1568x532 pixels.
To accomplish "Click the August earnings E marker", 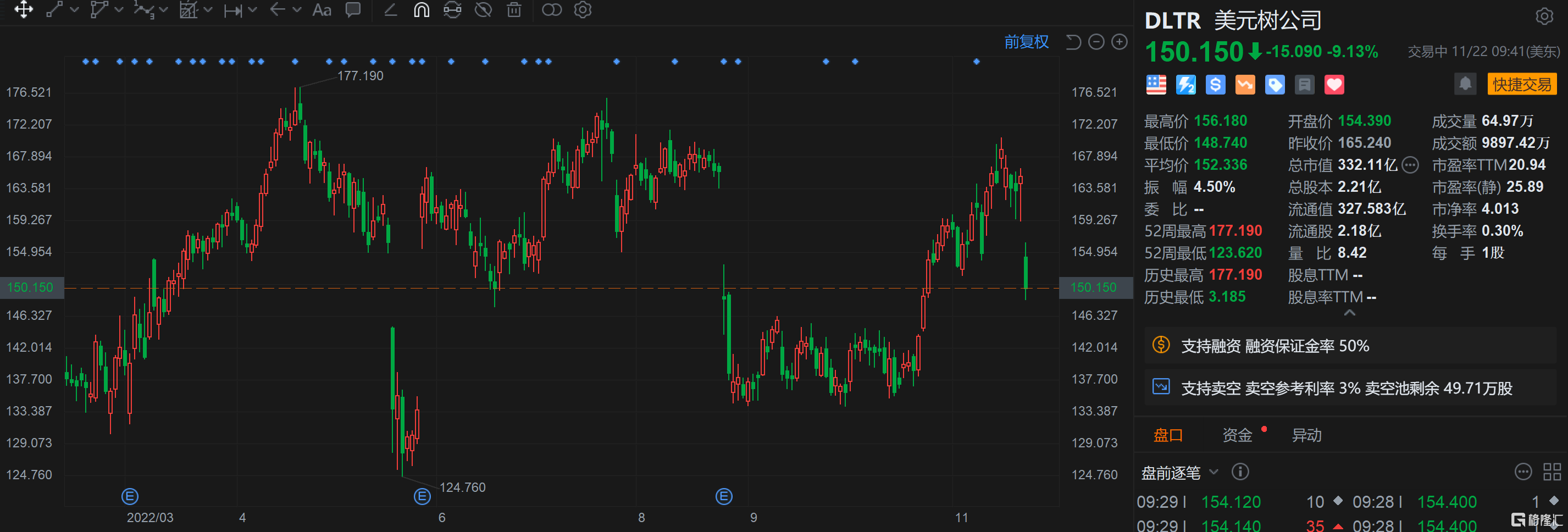I will [724, 497].
